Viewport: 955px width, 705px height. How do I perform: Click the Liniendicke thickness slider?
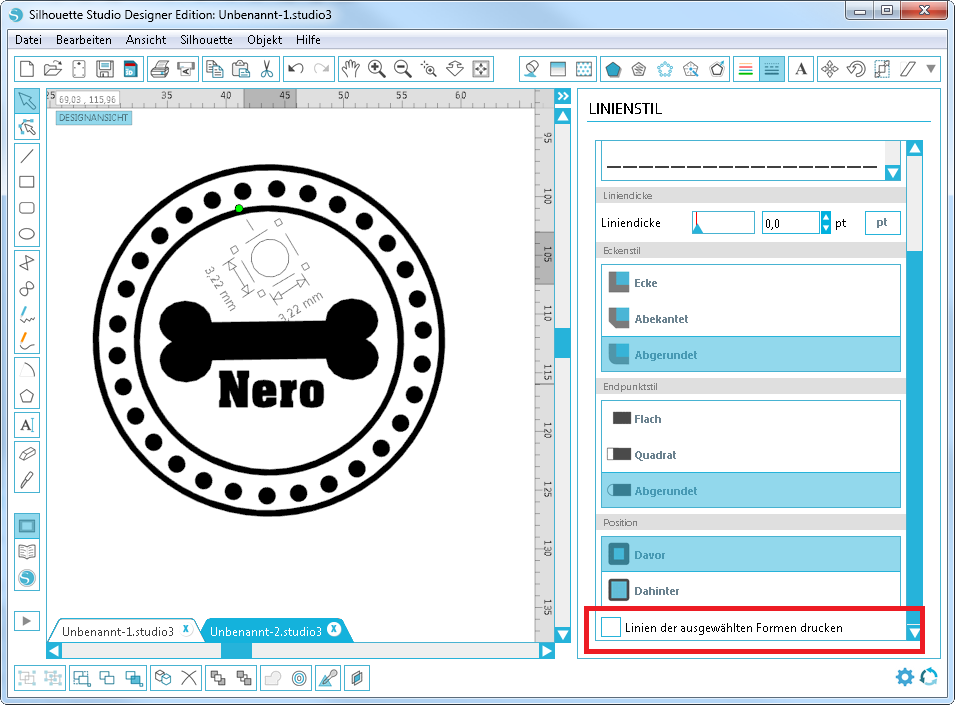tap(723, 223)
